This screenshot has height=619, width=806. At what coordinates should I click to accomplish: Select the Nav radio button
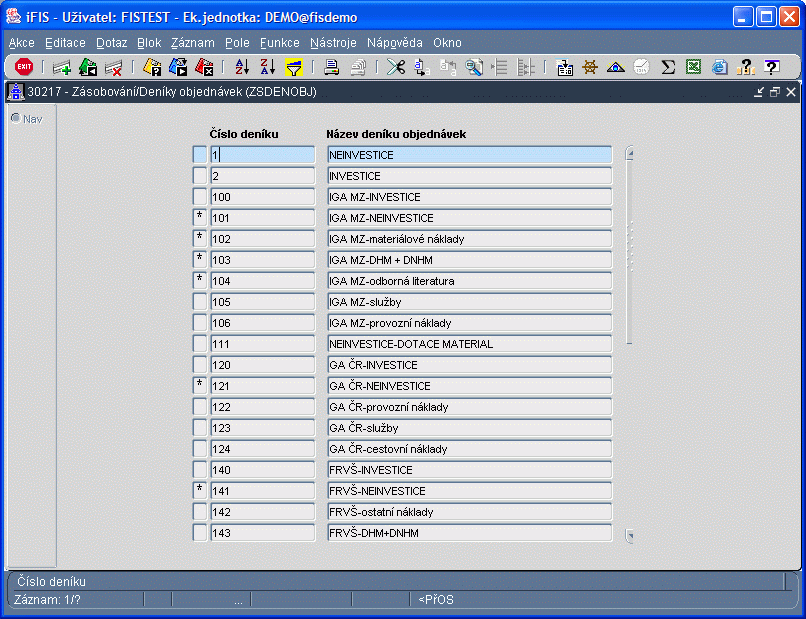pyautogui.click(x=16, y=119)
